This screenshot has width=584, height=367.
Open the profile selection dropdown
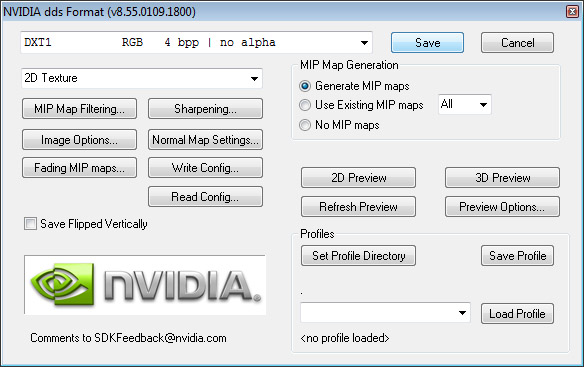click(385, 313)
